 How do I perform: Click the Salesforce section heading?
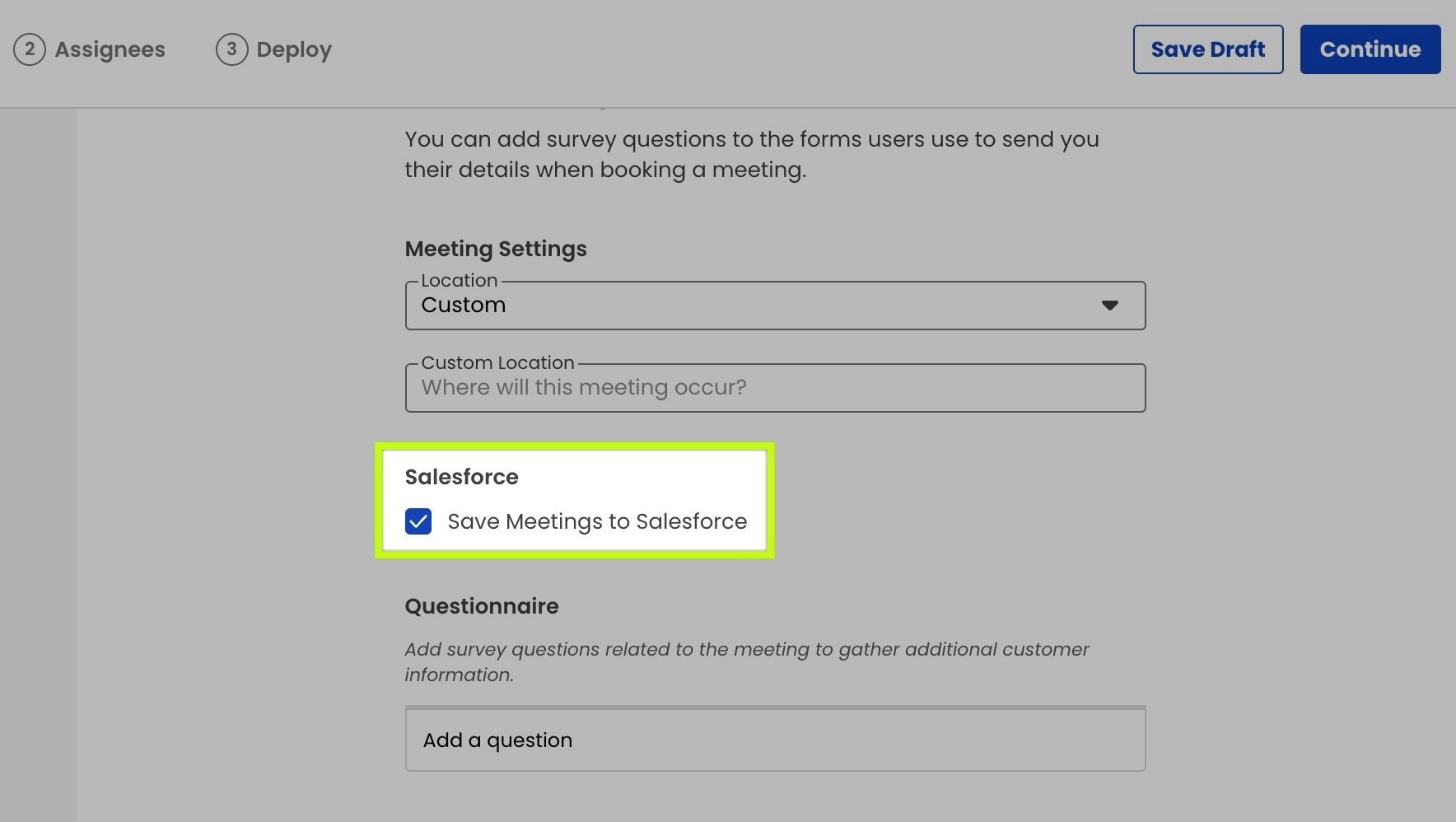point(461,477)
